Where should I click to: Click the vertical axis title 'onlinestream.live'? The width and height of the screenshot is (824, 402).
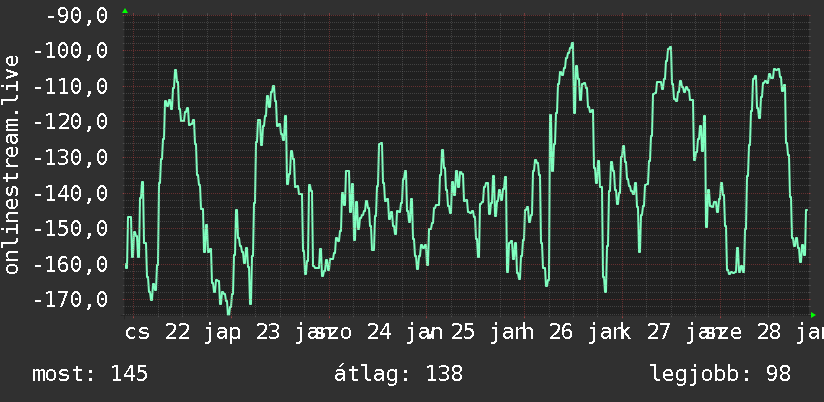pos(12,164)
